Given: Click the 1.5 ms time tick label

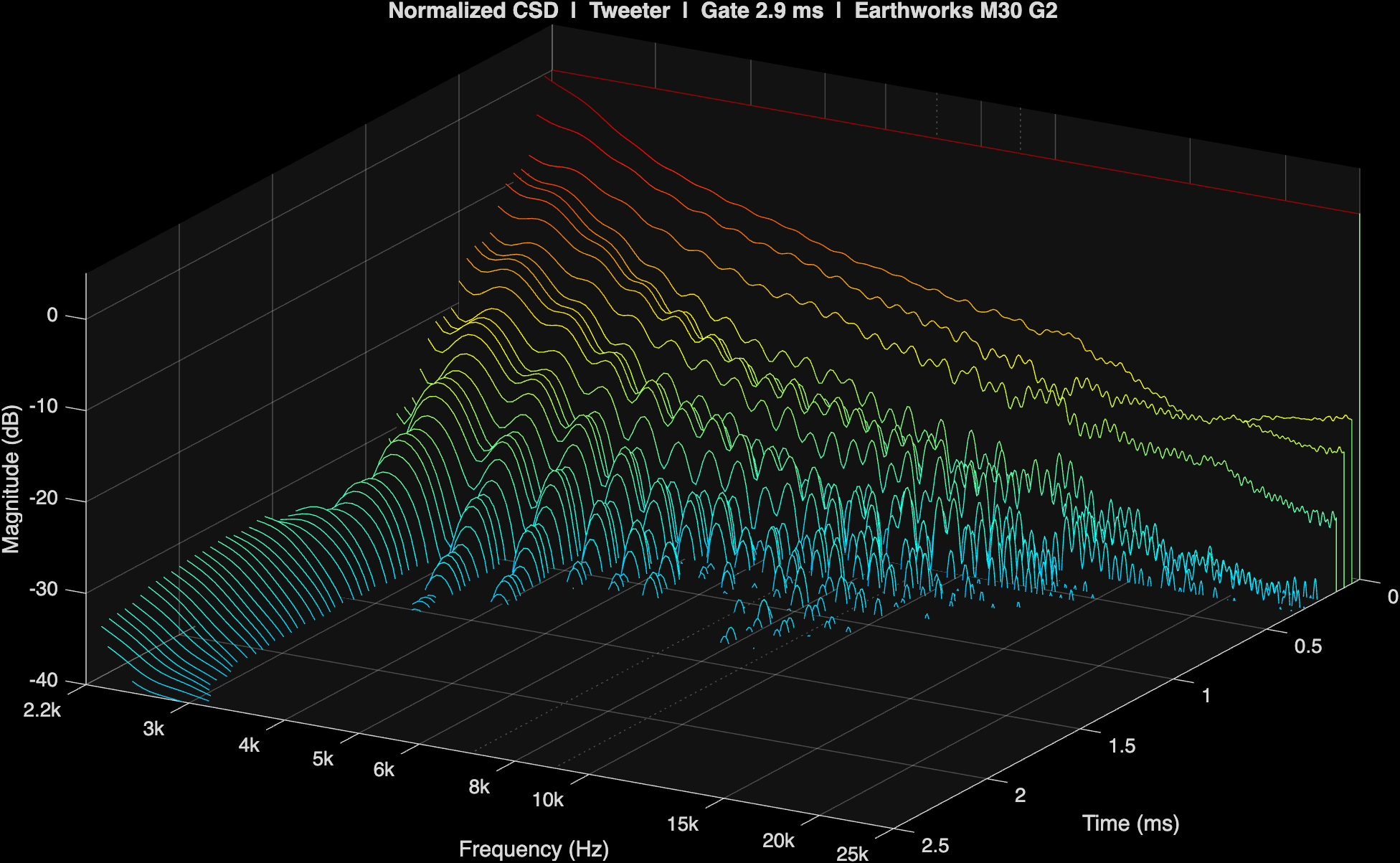Looking at the screenshot, I should coord(1122,746).
